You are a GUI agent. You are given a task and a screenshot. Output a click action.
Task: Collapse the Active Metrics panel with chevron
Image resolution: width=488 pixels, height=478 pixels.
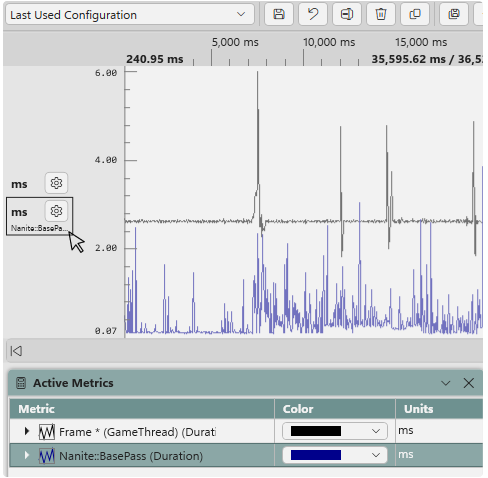point(446,383)
